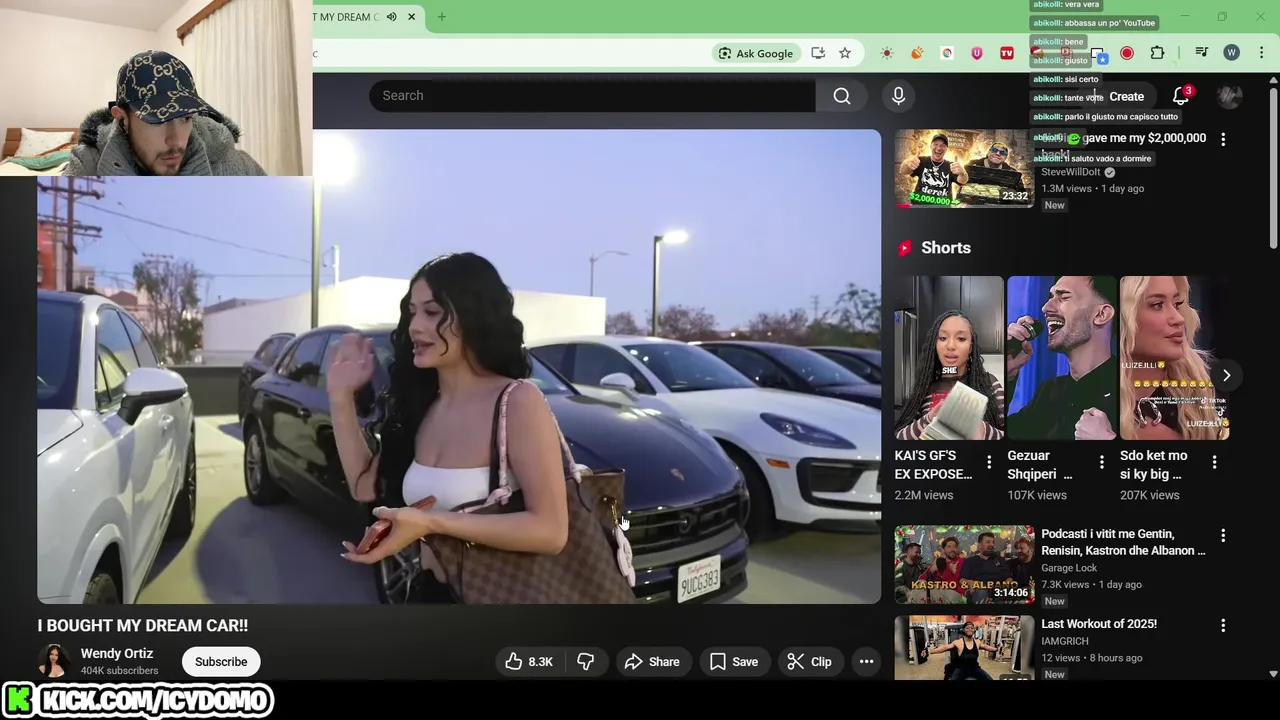Viewport: 1280px width, 720px height.
Task: Open the YouTube account avatar menu
Action: (1229, 96)
